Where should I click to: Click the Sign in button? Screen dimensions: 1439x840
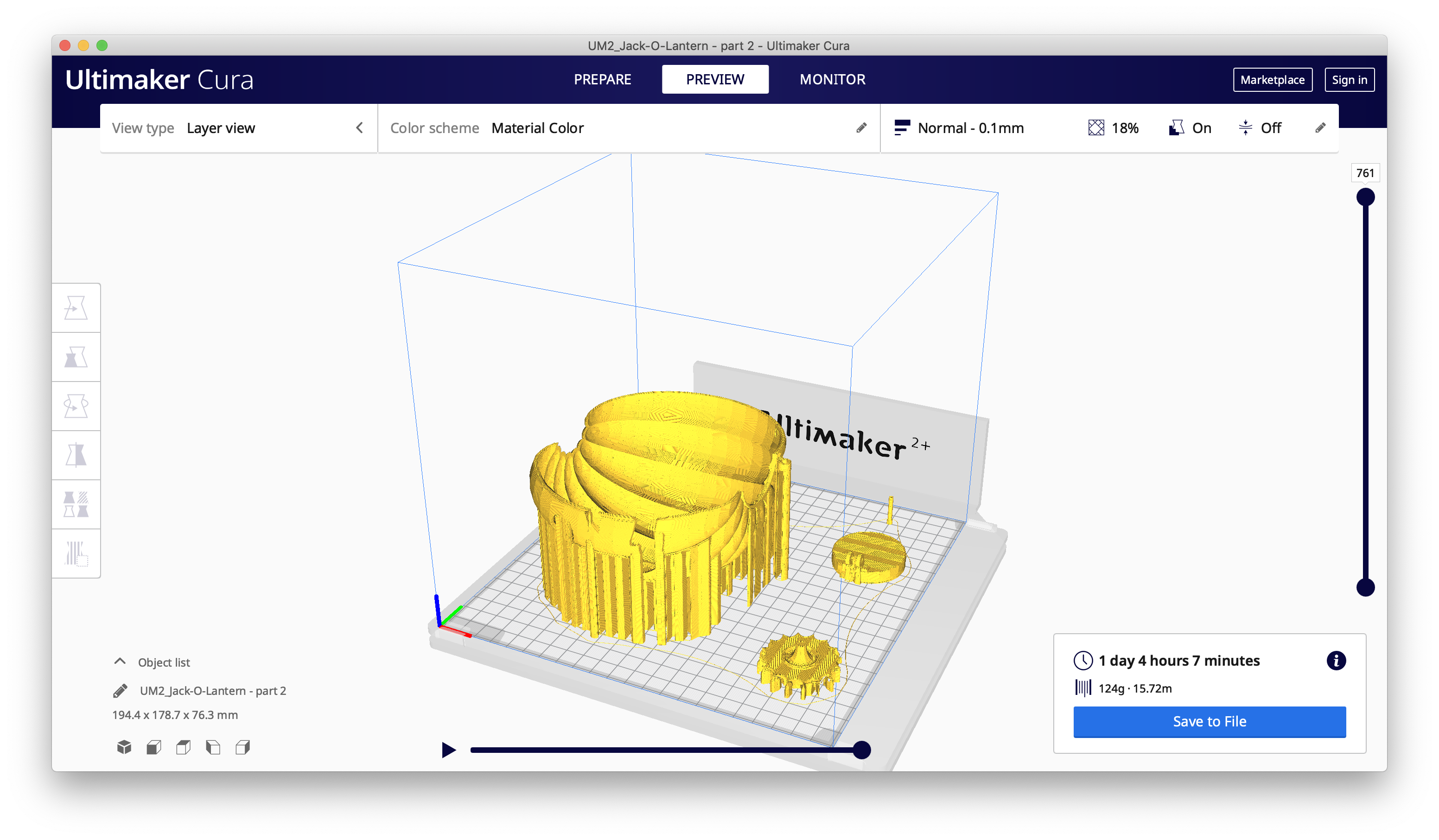1350,80
